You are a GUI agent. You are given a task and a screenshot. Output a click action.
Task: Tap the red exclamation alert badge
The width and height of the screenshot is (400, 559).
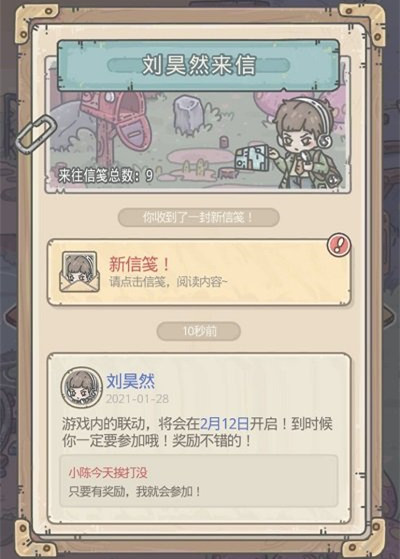coord(339,245)
